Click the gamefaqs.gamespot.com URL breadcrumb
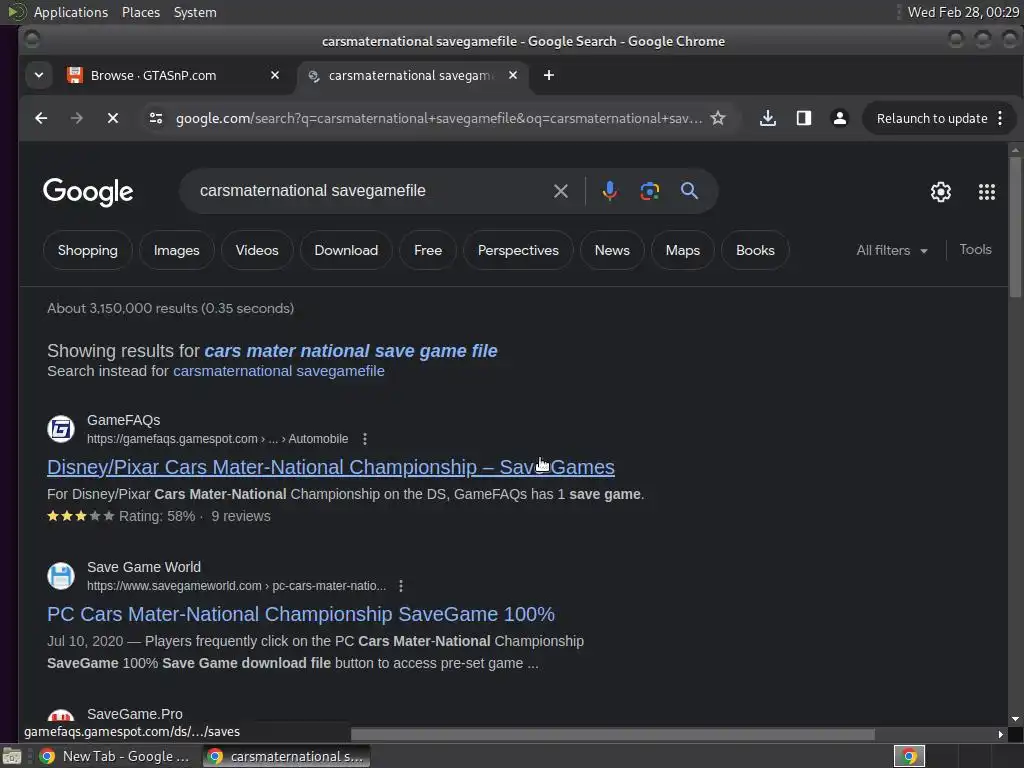The width and height of the screenshot is (1024, 768). point(217,439)
